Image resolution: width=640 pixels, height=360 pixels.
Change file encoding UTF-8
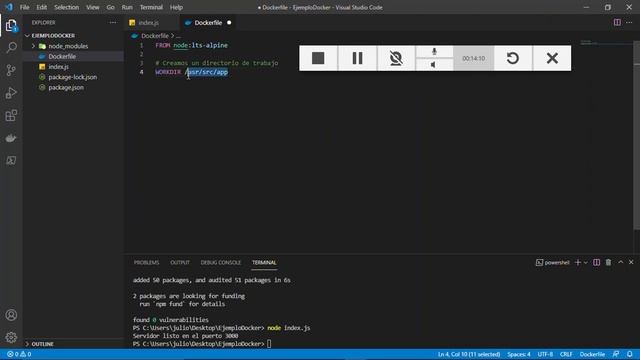pos(545,354)
